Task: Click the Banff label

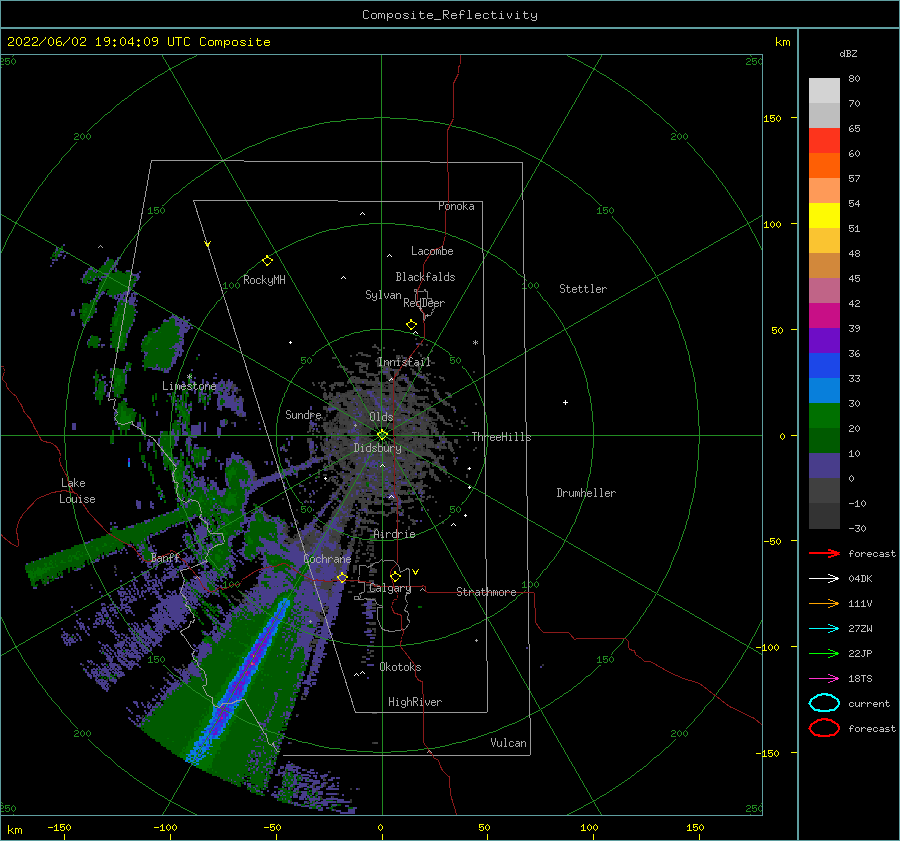Action: (165, 557)
